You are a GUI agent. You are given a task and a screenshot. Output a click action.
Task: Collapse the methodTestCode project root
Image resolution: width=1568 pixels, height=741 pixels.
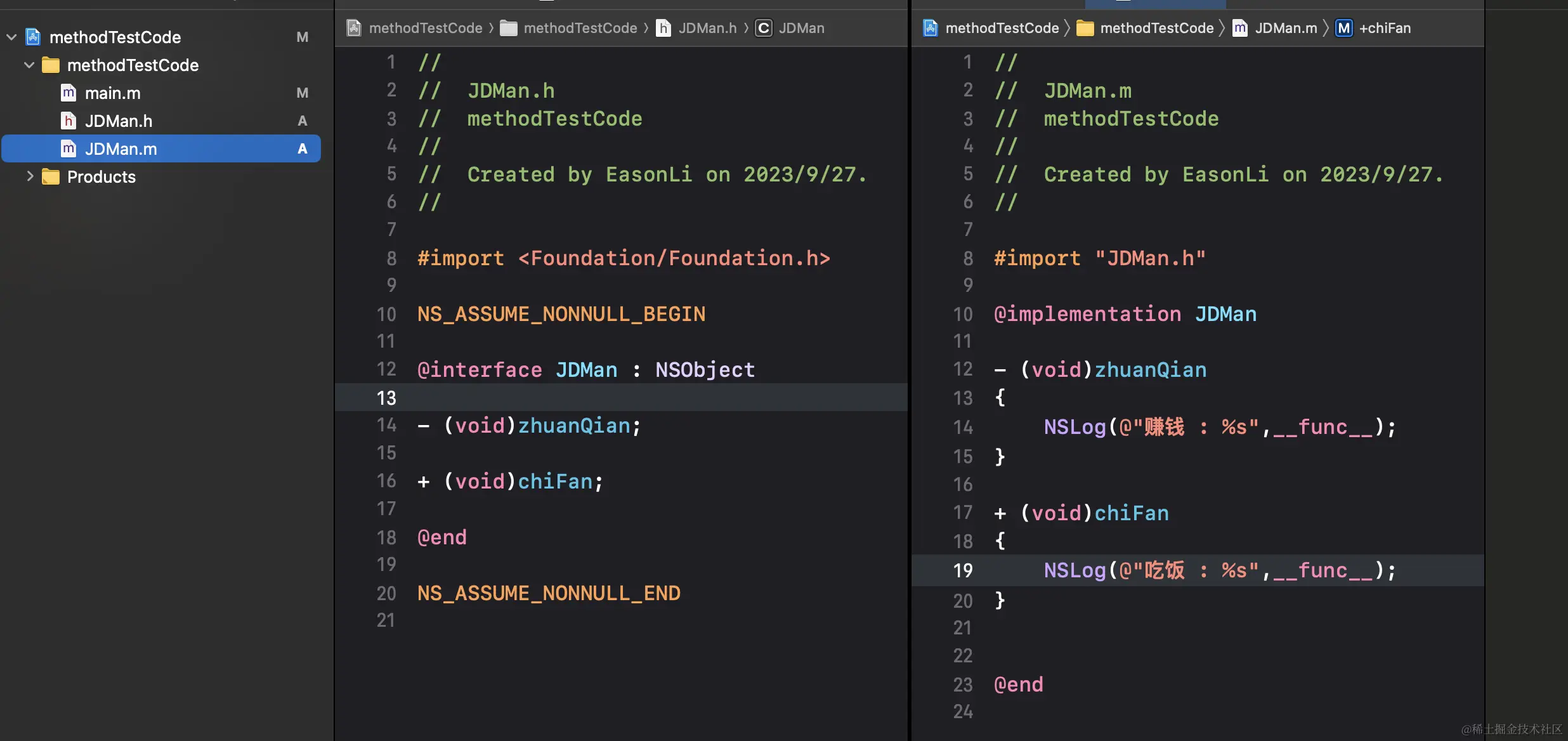pyautogui.click(x=11, y=37)
